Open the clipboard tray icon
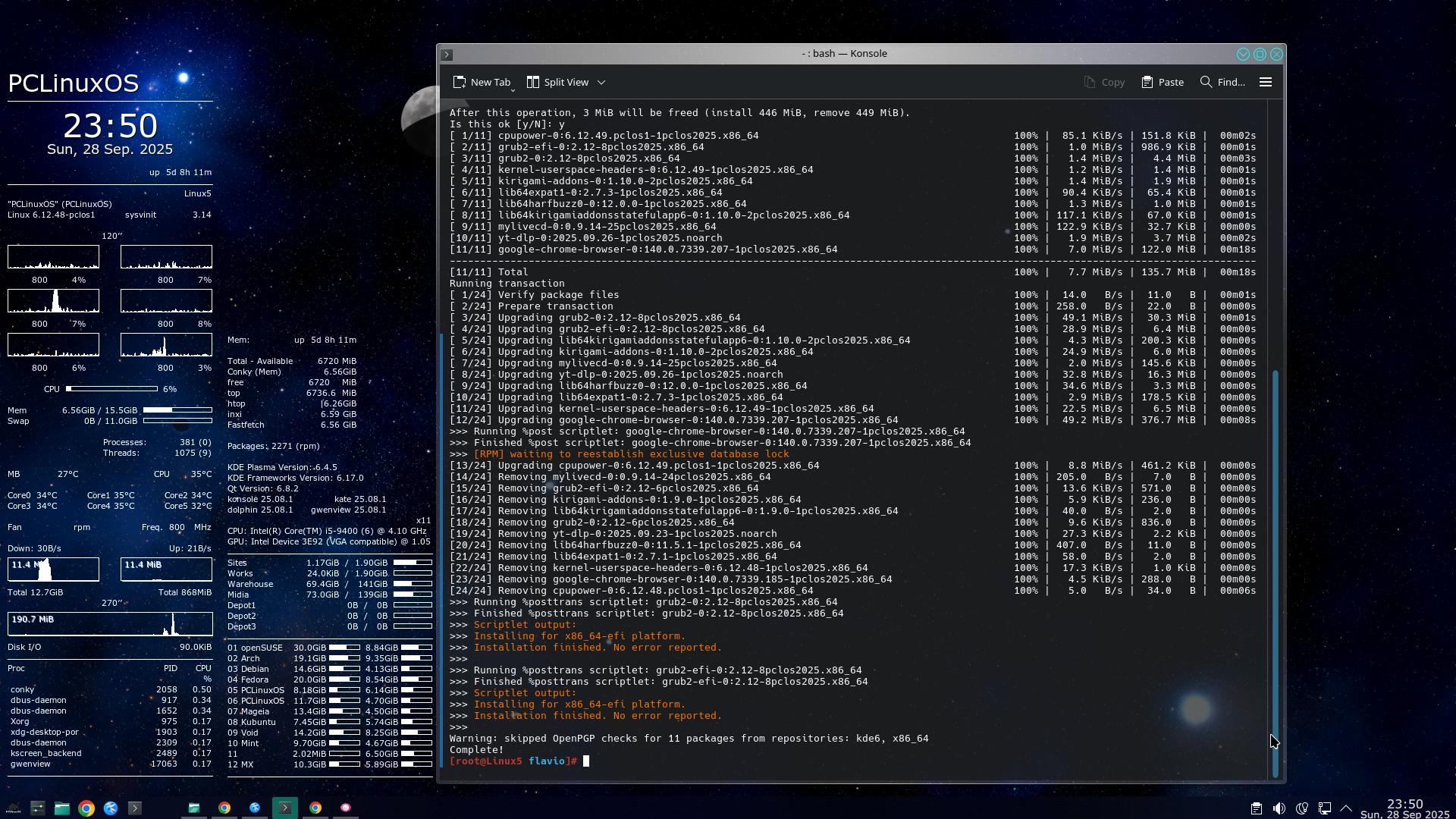This screenshot has height=819, width=1456. coord(1257,808)
